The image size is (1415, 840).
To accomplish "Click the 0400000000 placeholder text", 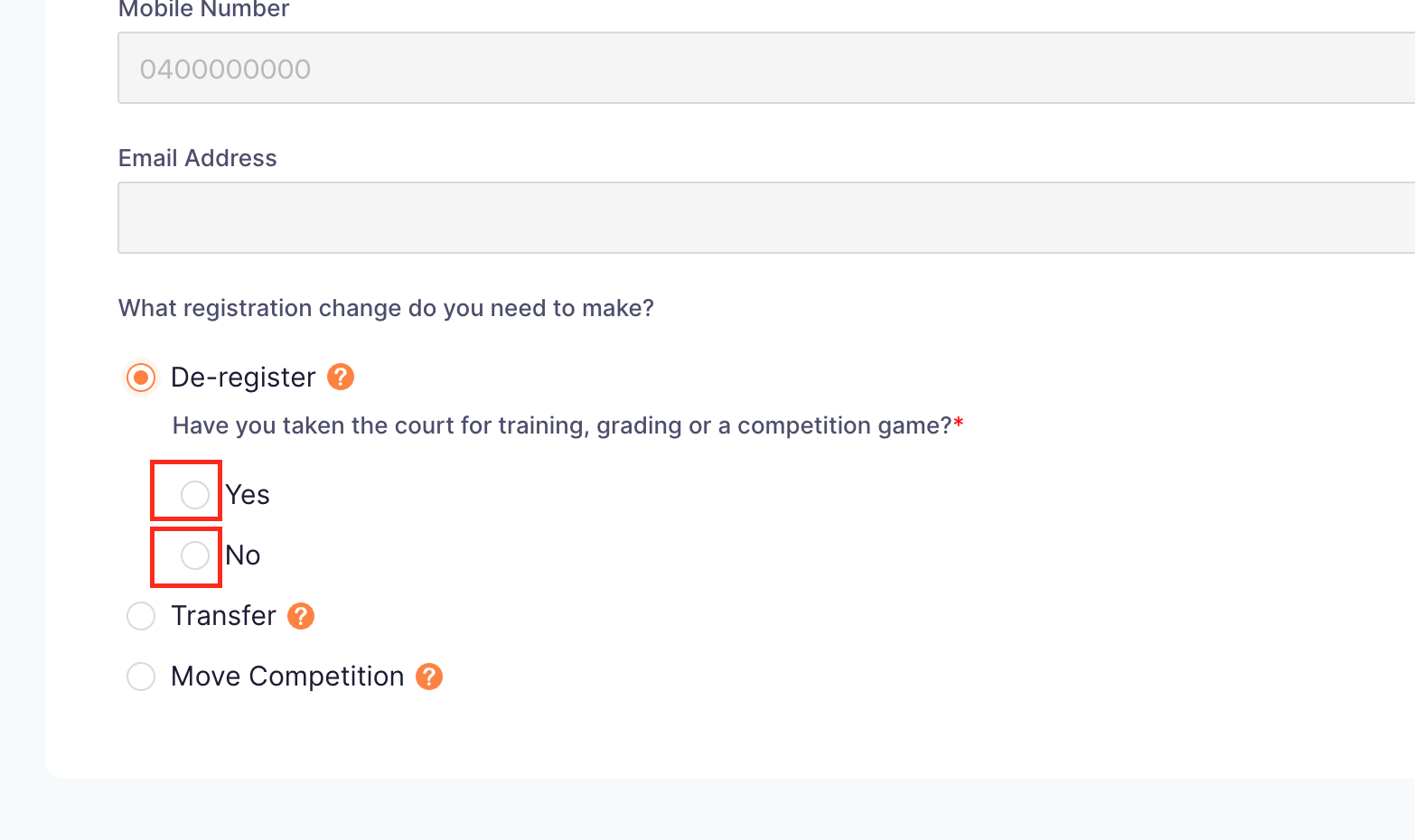I will (225, 69).
